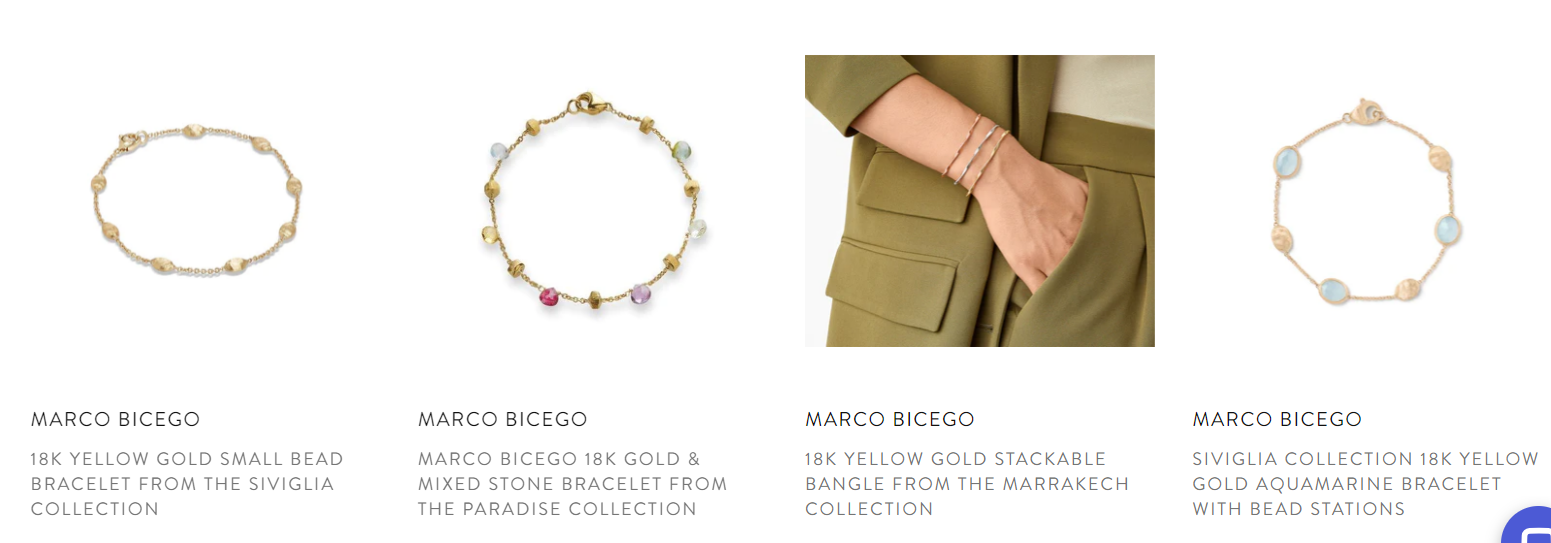
Task: Click the clasp on aquamarine bracelet image
Action: coord(1365,111)
